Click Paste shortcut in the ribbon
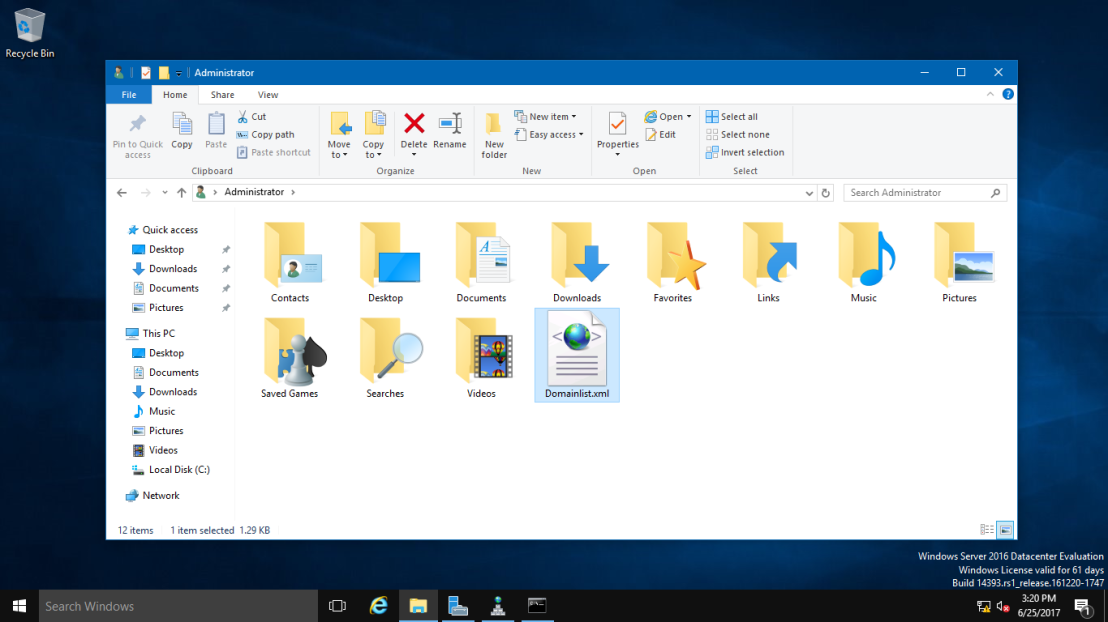This screenshot has width=1108, height=622. [x=273, y=152]
